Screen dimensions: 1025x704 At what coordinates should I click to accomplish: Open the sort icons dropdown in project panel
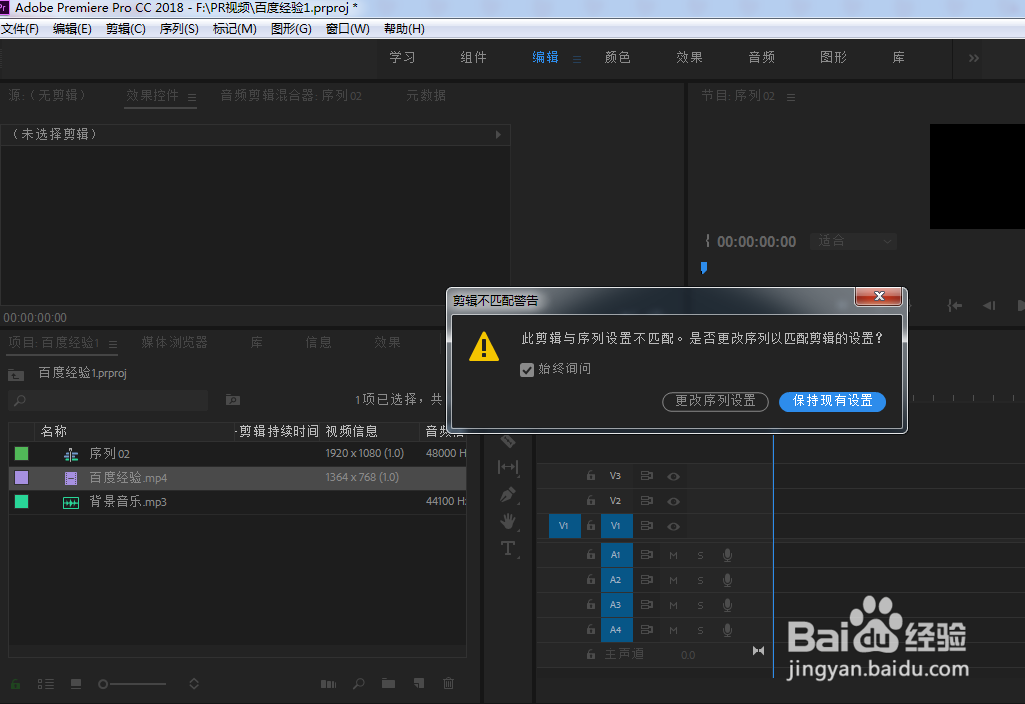tap(194, 684)
